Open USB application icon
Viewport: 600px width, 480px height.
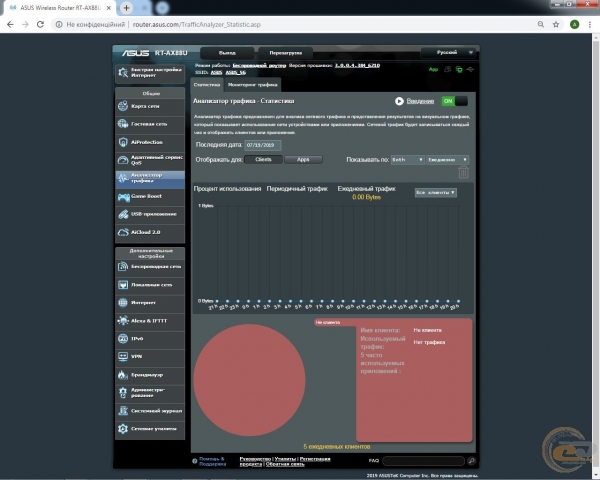coord(123,214)
